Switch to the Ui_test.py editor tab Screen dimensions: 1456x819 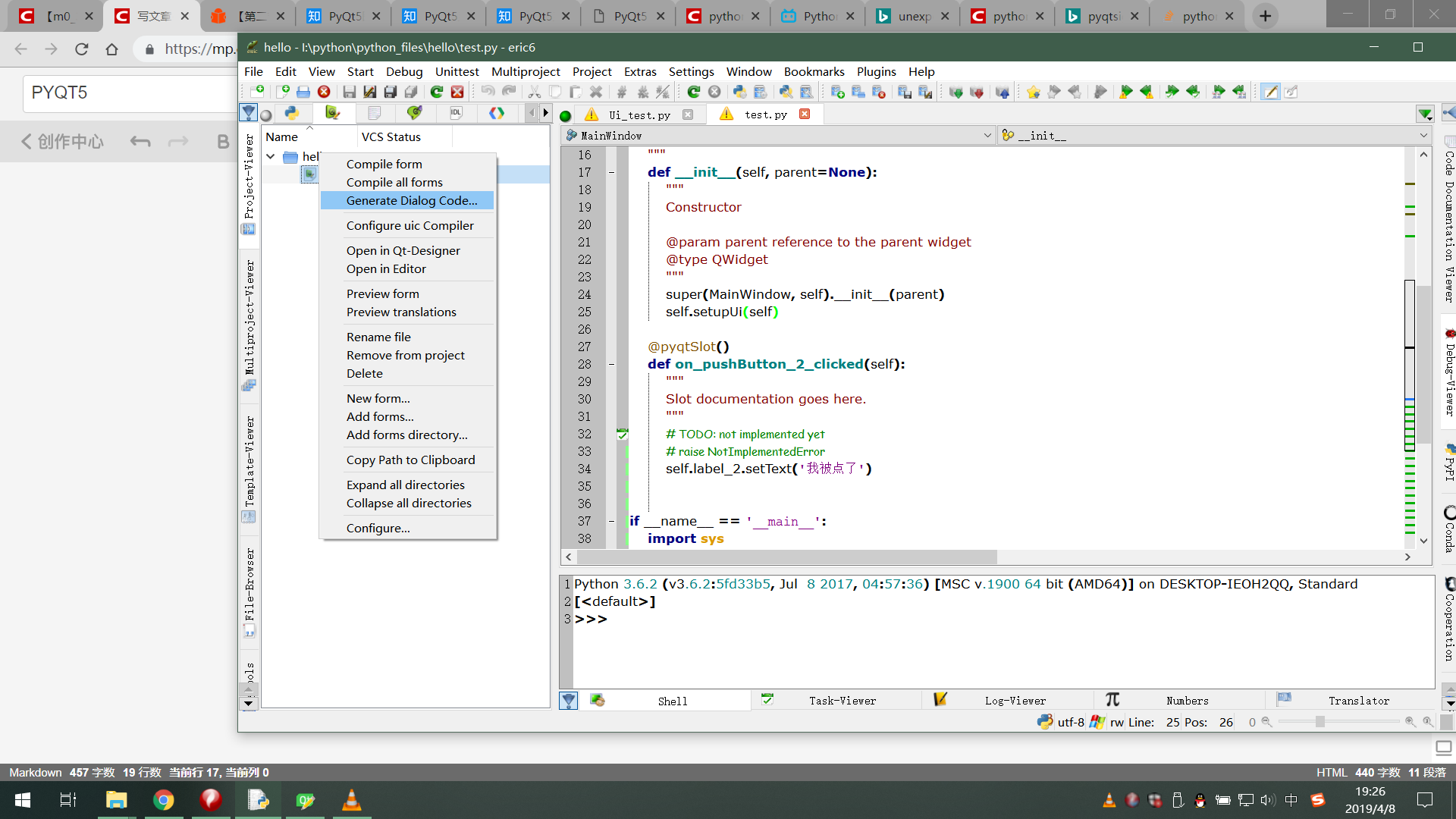[x=639, y=115]
